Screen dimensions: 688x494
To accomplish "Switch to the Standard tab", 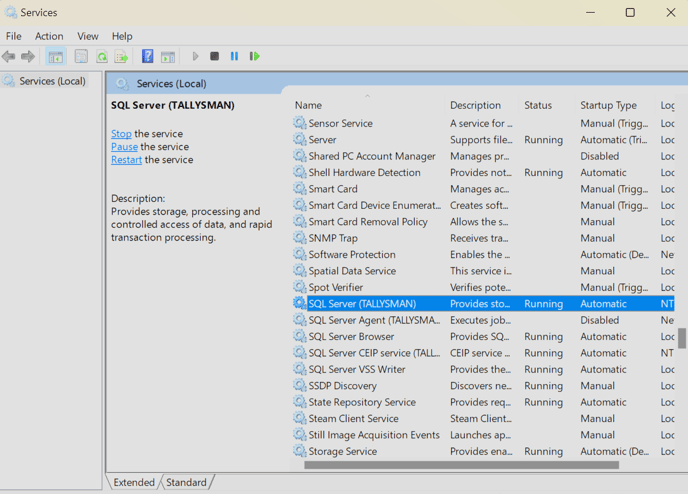I will point(186,482).
